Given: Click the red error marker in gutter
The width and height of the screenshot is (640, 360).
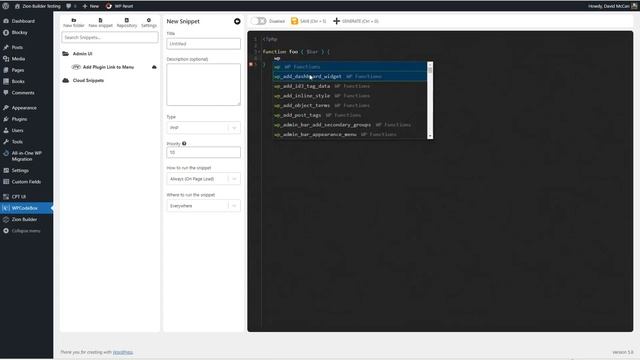Looking at the screenshot, I should pyautogui.click(x=251, y=64).
